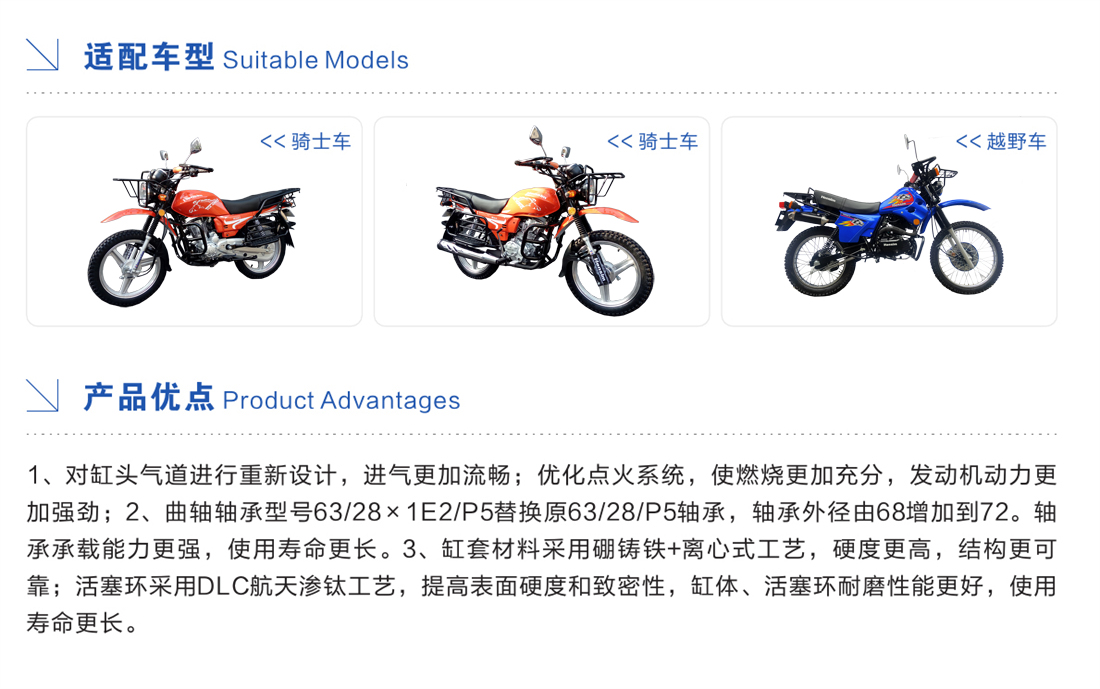Click the arrow icon beside 适配车型 heading
1100x689 pixels.
[x=42, y=55]
